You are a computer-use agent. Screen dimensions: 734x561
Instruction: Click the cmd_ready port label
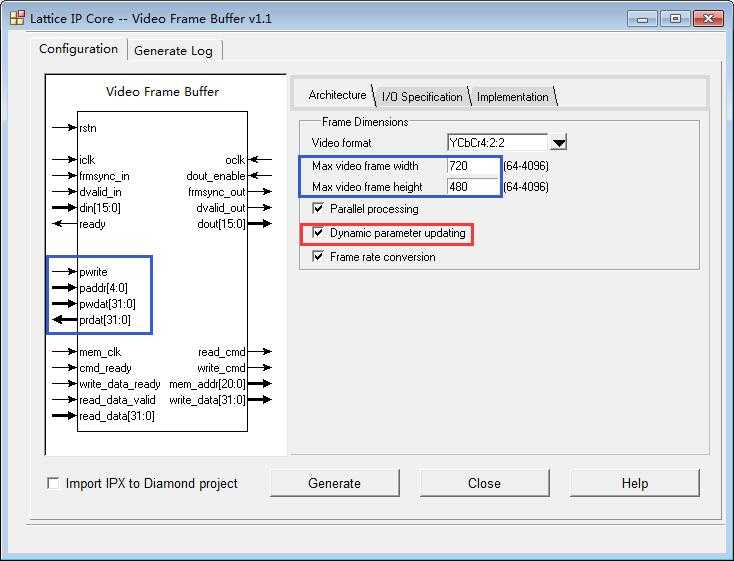pyautogui.click(x=105, y=368)
